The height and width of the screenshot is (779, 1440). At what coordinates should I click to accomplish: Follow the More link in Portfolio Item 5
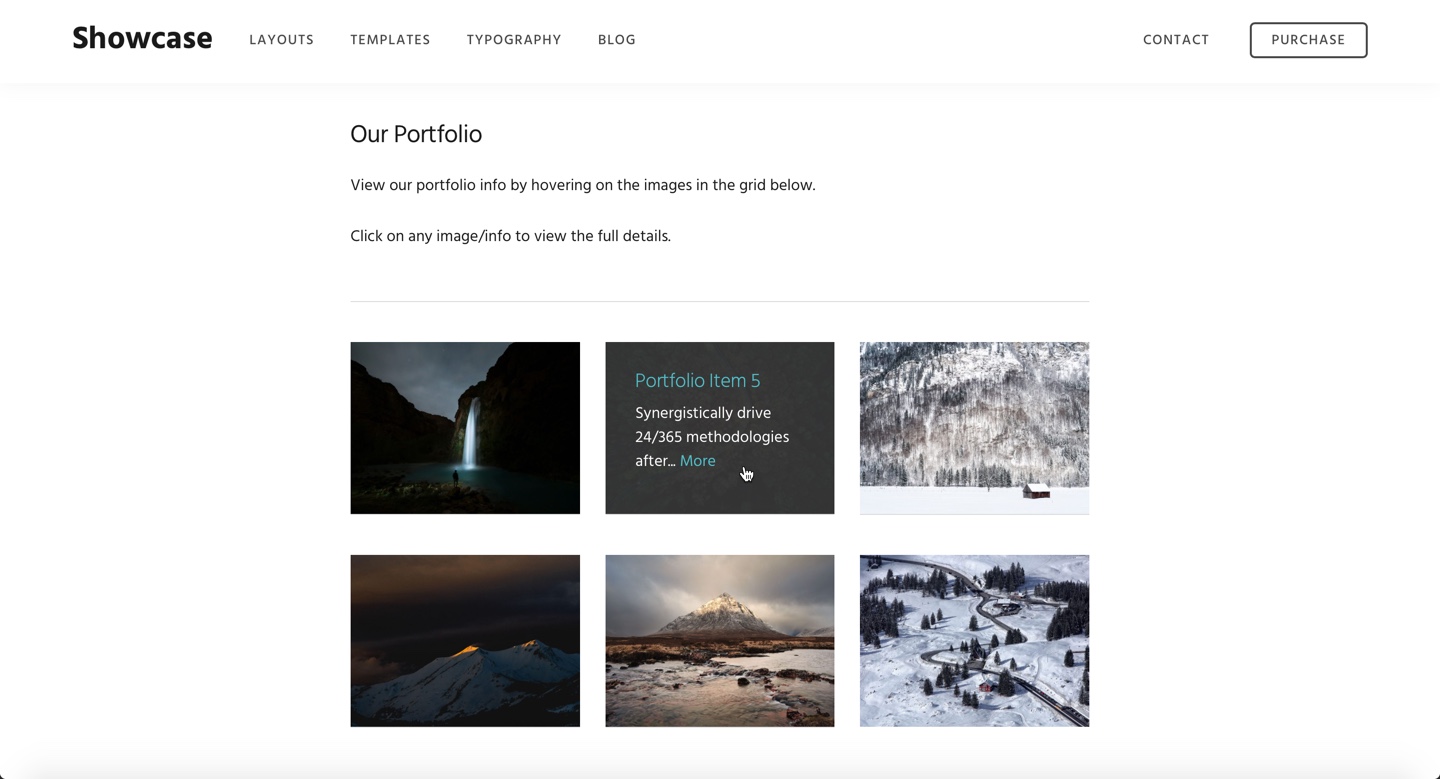(698, 461)
